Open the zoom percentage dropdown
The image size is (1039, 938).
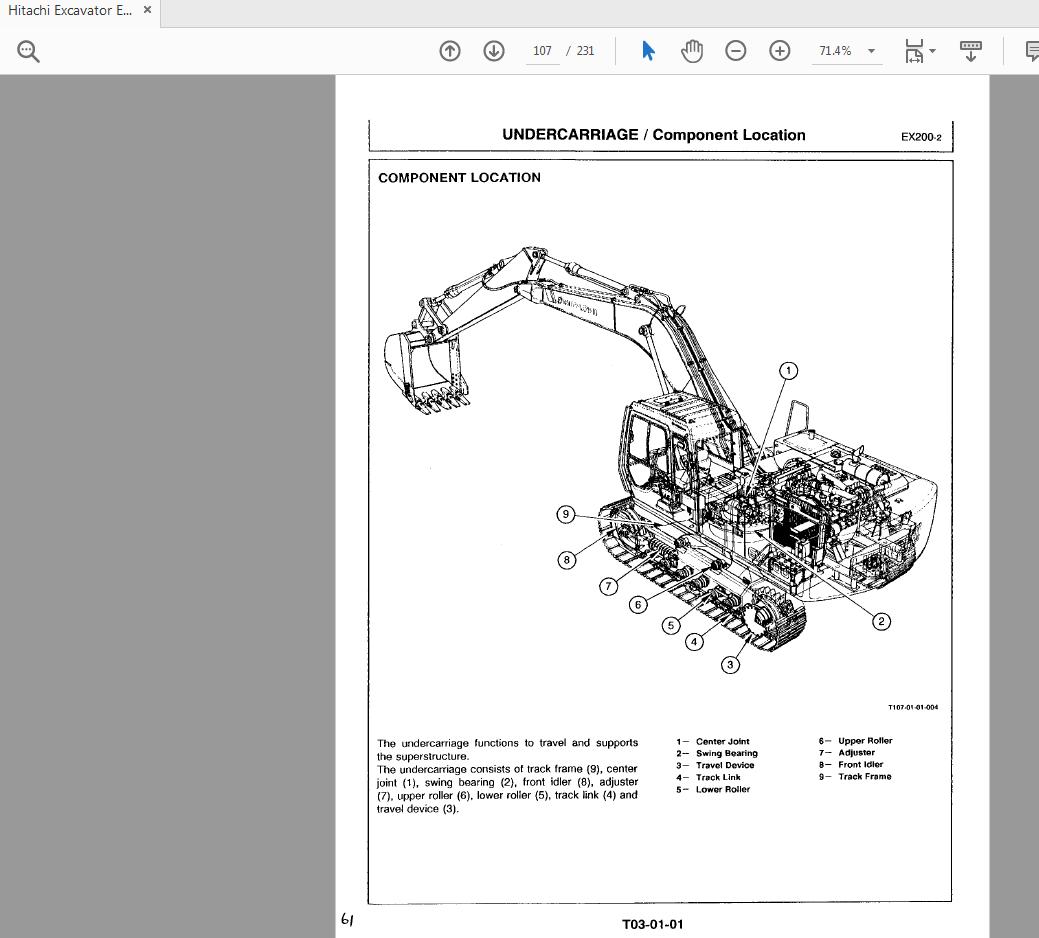(870, 50)
